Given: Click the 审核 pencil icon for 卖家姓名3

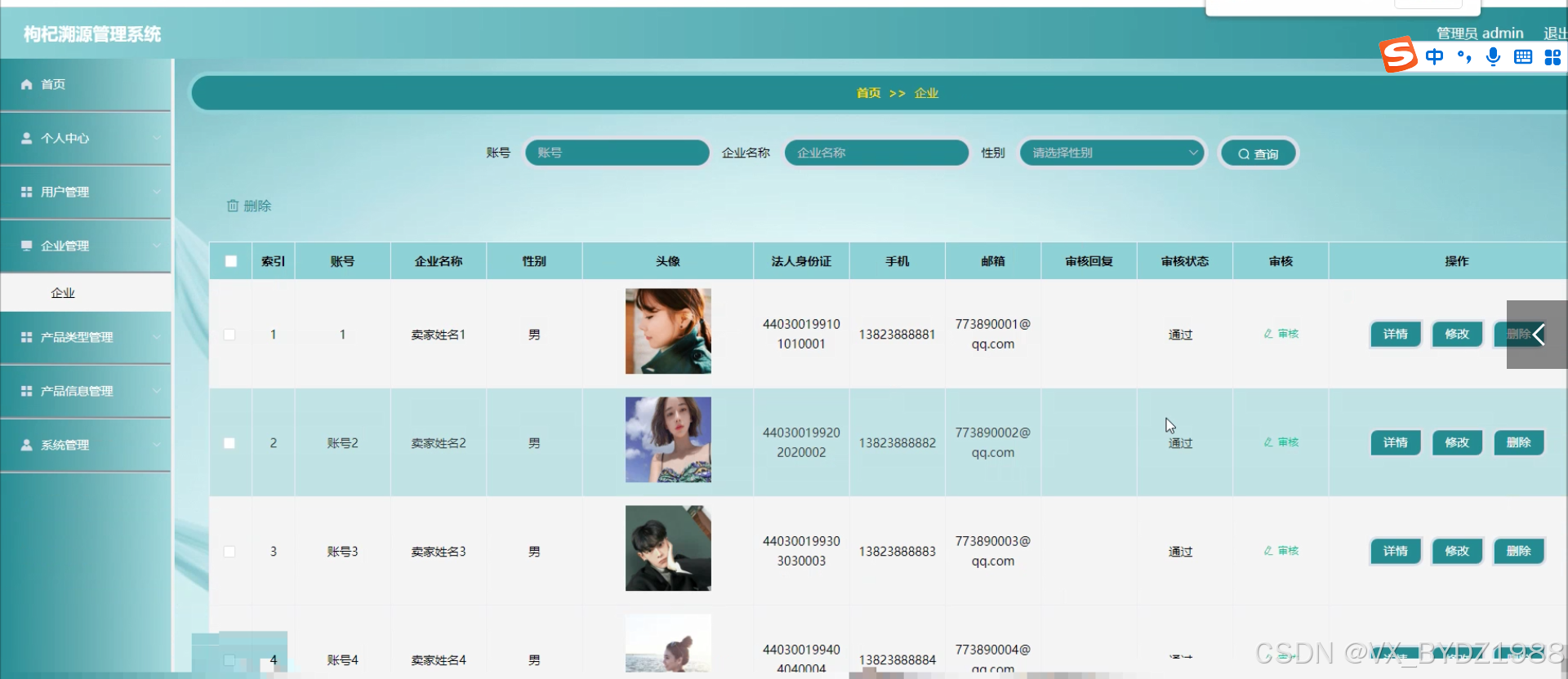Looking at the screenshot, I should (1268, 551).
